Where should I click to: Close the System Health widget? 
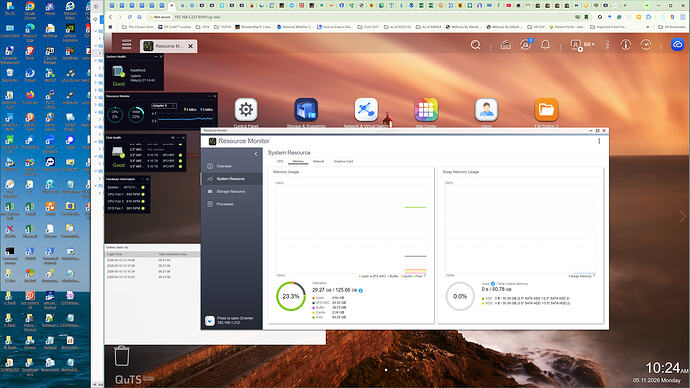(x=161, y=57)
